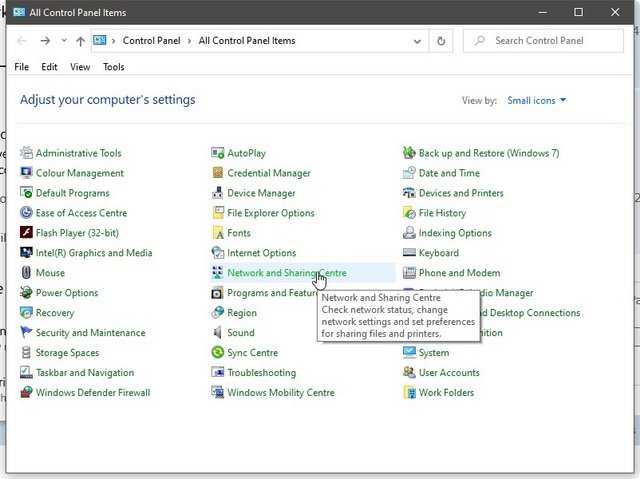Open Windows Defender Firewall icon
The width and height of the screenshot is (640, 479).
tap(26, 393)
